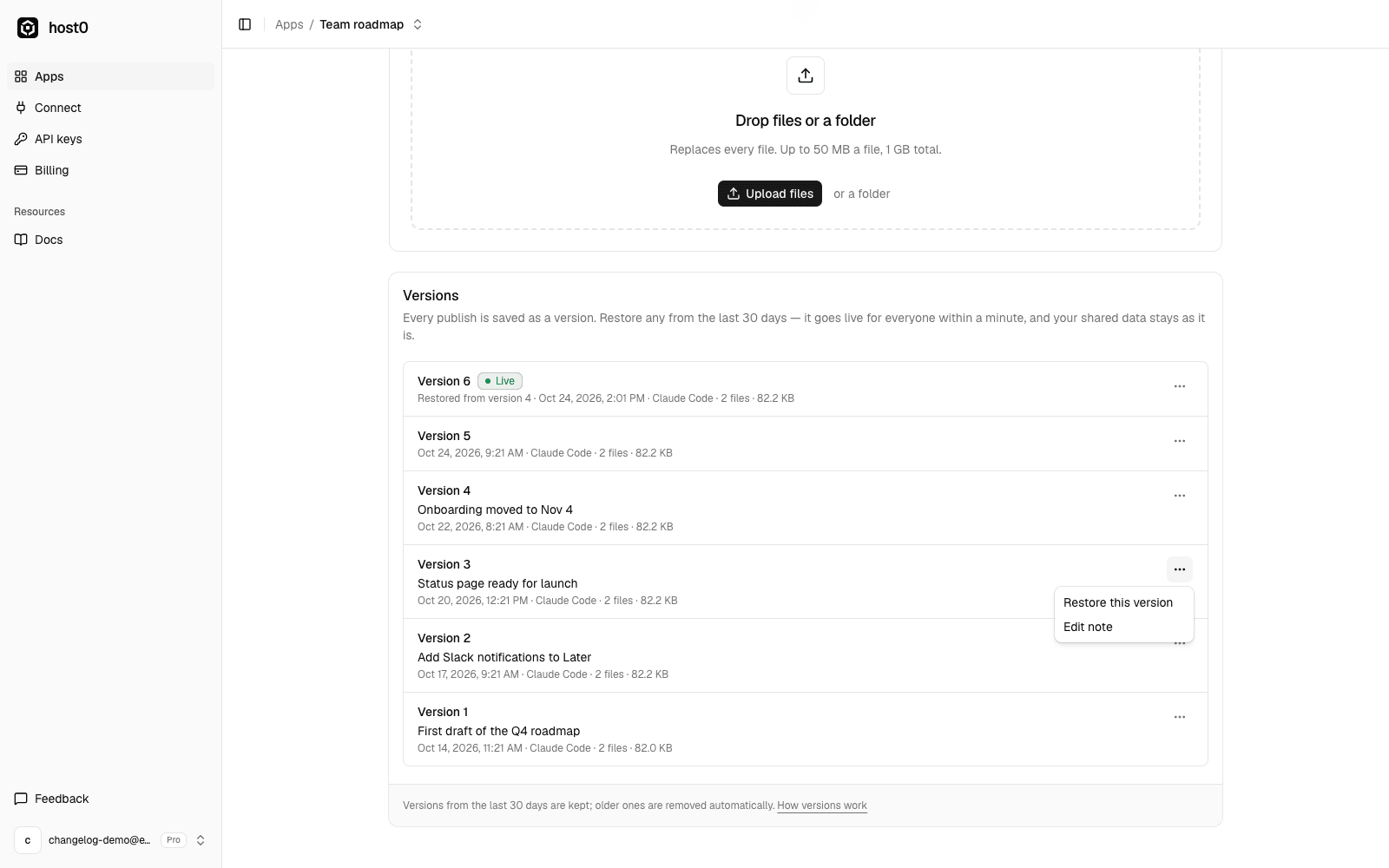Screen dimensions: 1389x868
Task: Open the How versions work link
Action: click(822, 806)
